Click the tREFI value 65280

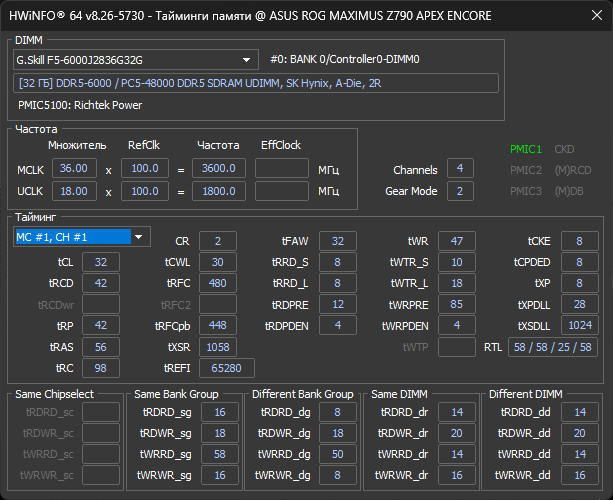227,368
